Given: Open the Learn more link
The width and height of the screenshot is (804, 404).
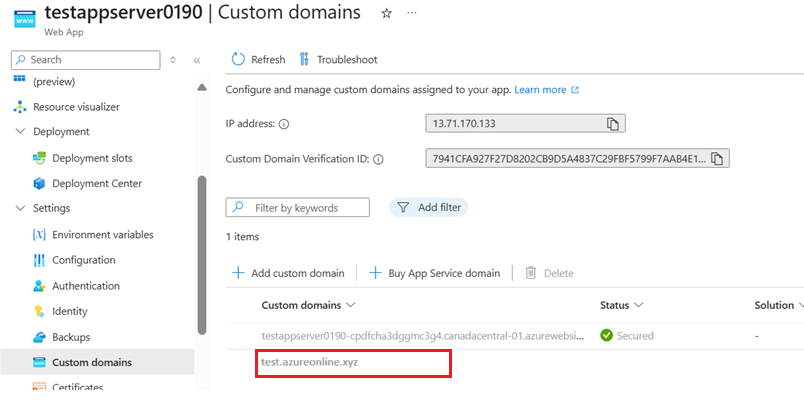Looking at the screenshot, I should coord(540,90).
